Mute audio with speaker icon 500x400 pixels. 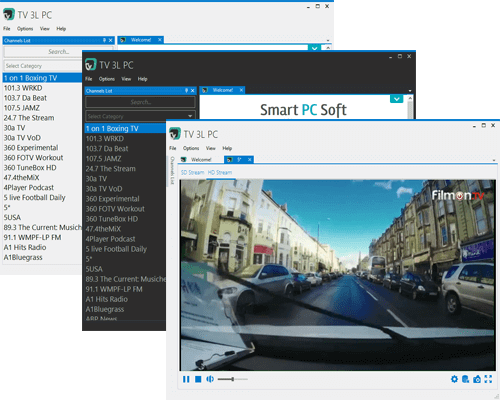pyautogui.click(x=210, y=379)
